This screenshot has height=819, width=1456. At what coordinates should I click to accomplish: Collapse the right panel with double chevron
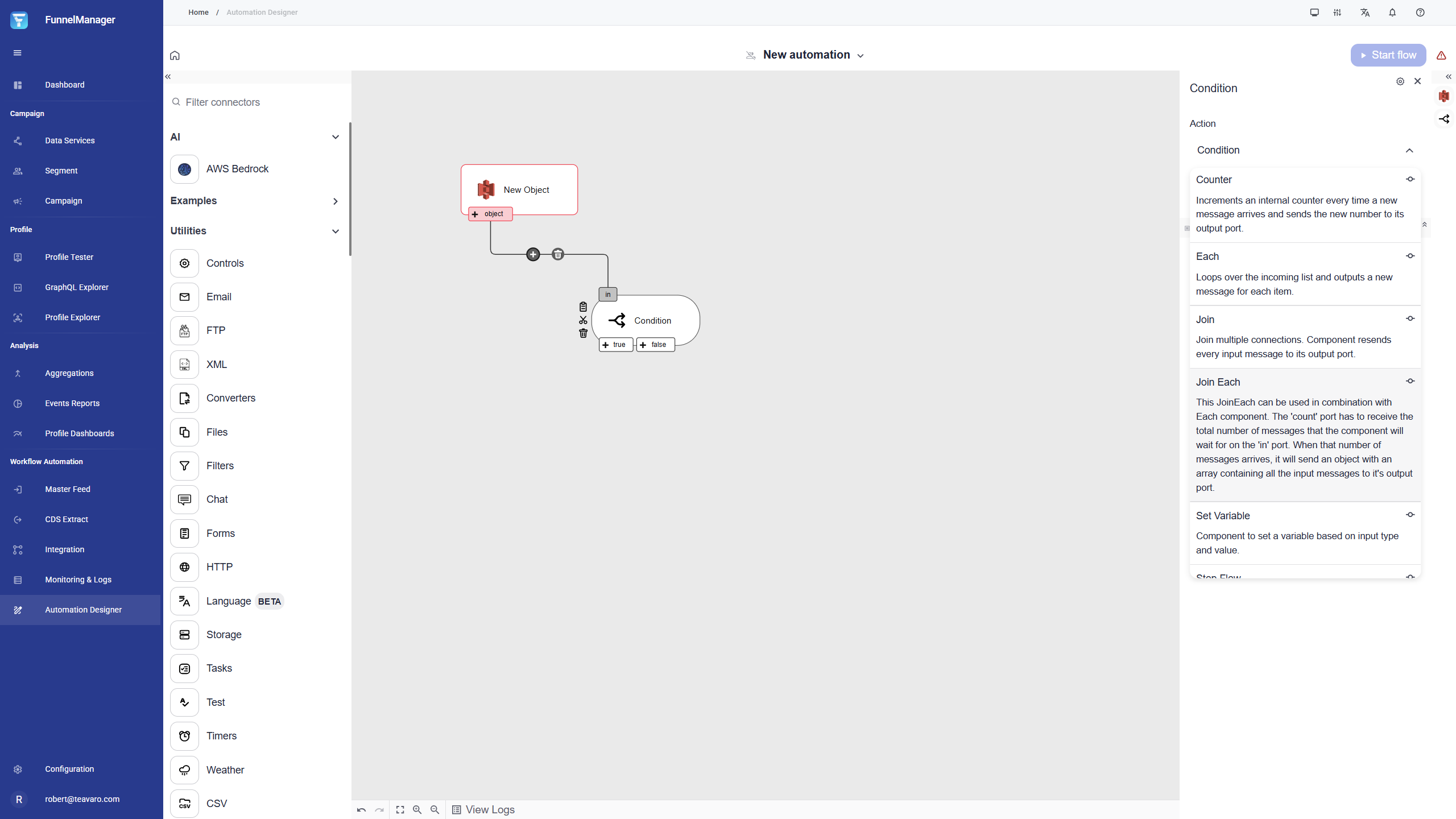(1449, 77)
